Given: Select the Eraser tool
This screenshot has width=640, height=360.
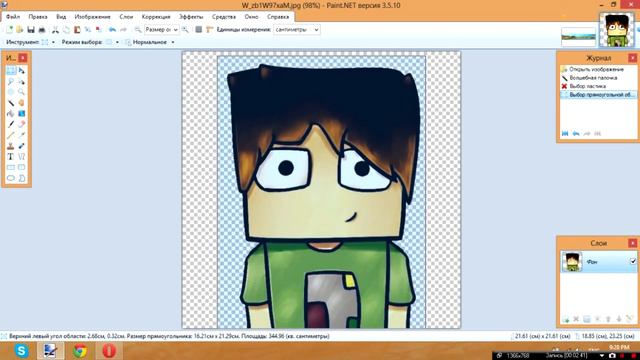Looking at the screenshot, I should pos(21,124).
